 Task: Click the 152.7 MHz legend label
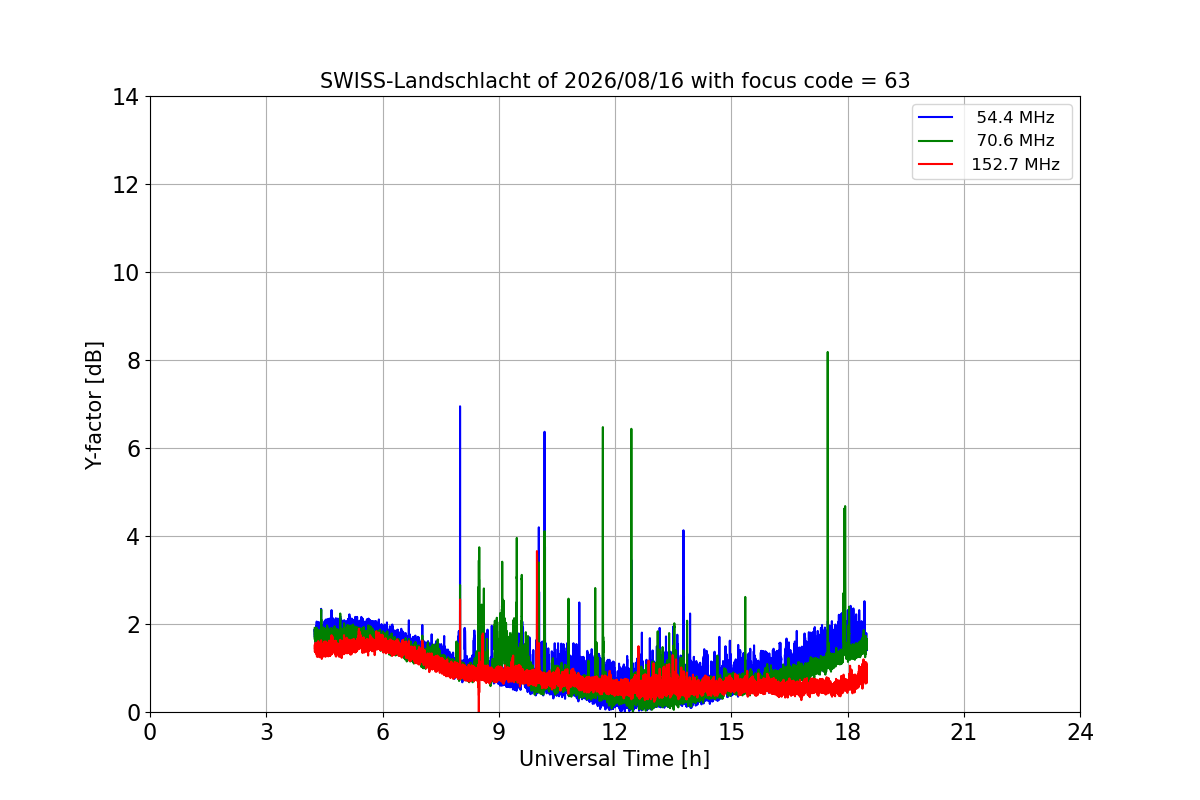click(1015, 165)
